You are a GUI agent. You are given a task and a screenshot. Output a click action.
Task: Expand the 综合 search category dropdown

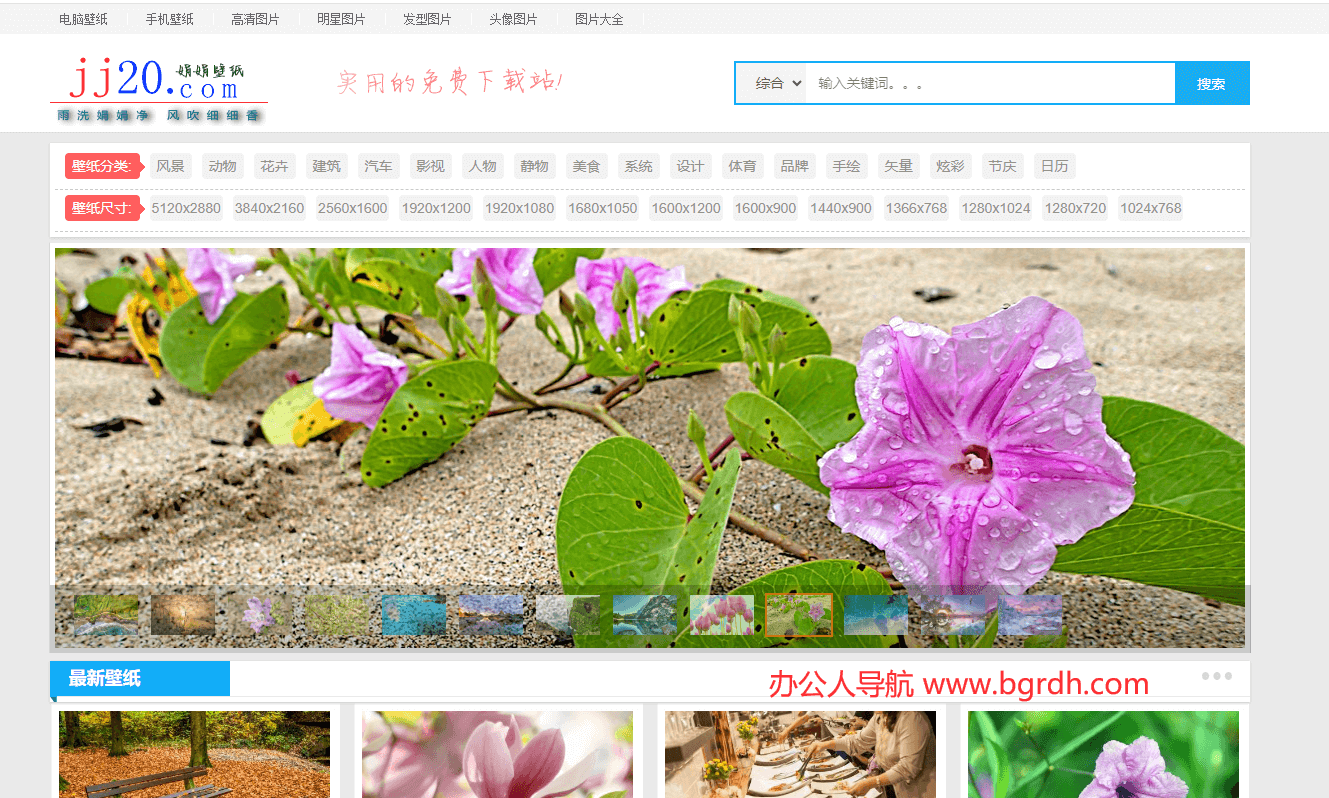pyautogui.click(x=778, y=83)
